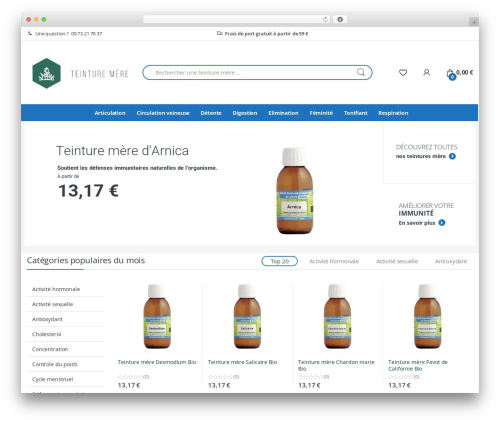Open the Elimination menu
The height and width of the screenshot is (423, 500).
(x=283, y=113)
